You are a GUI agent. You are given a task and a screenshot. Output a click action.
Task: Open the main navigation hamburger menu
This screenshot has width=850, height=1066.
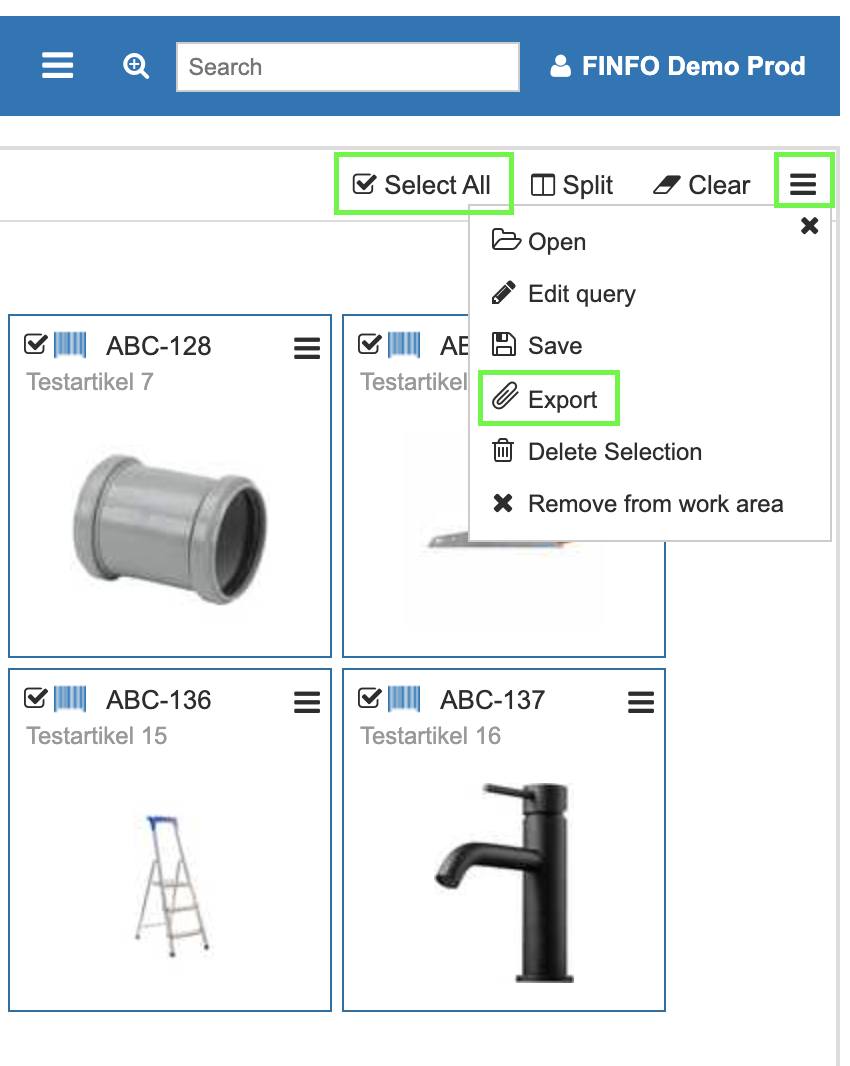click(x=57, y=65)
